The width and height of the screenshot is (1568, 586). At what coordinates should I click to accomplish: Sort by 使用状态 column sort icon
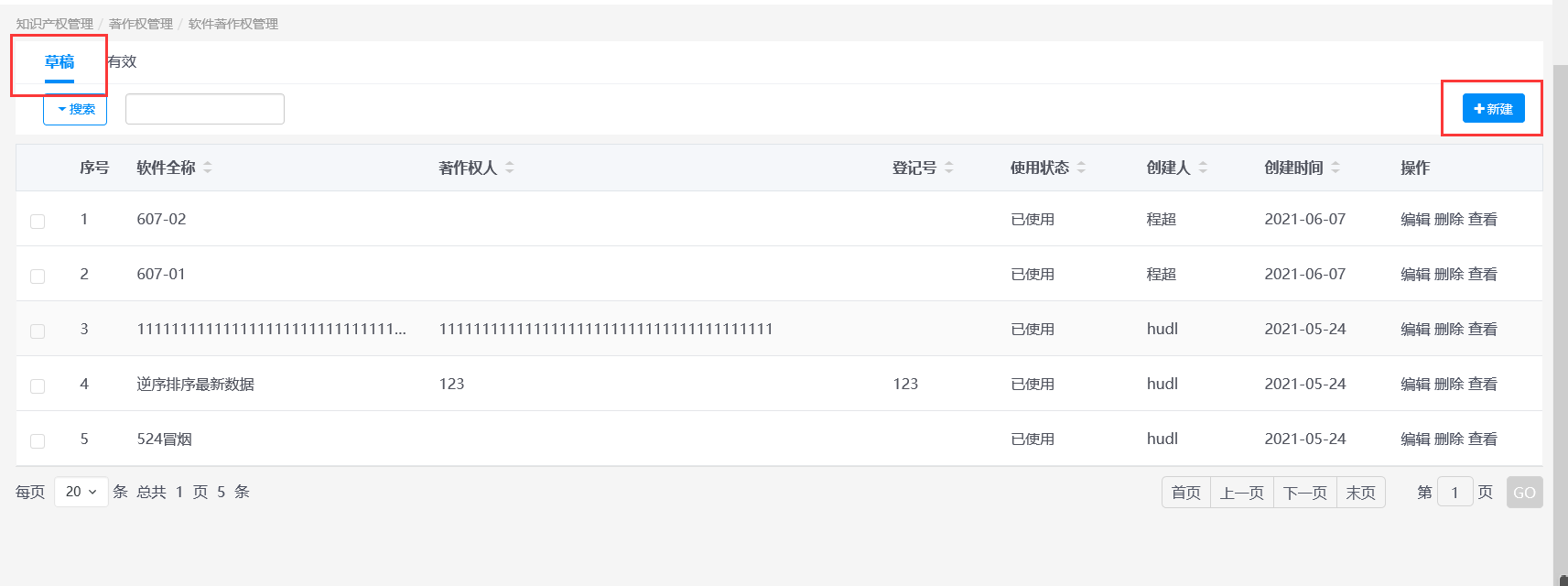click(1081, 168)
